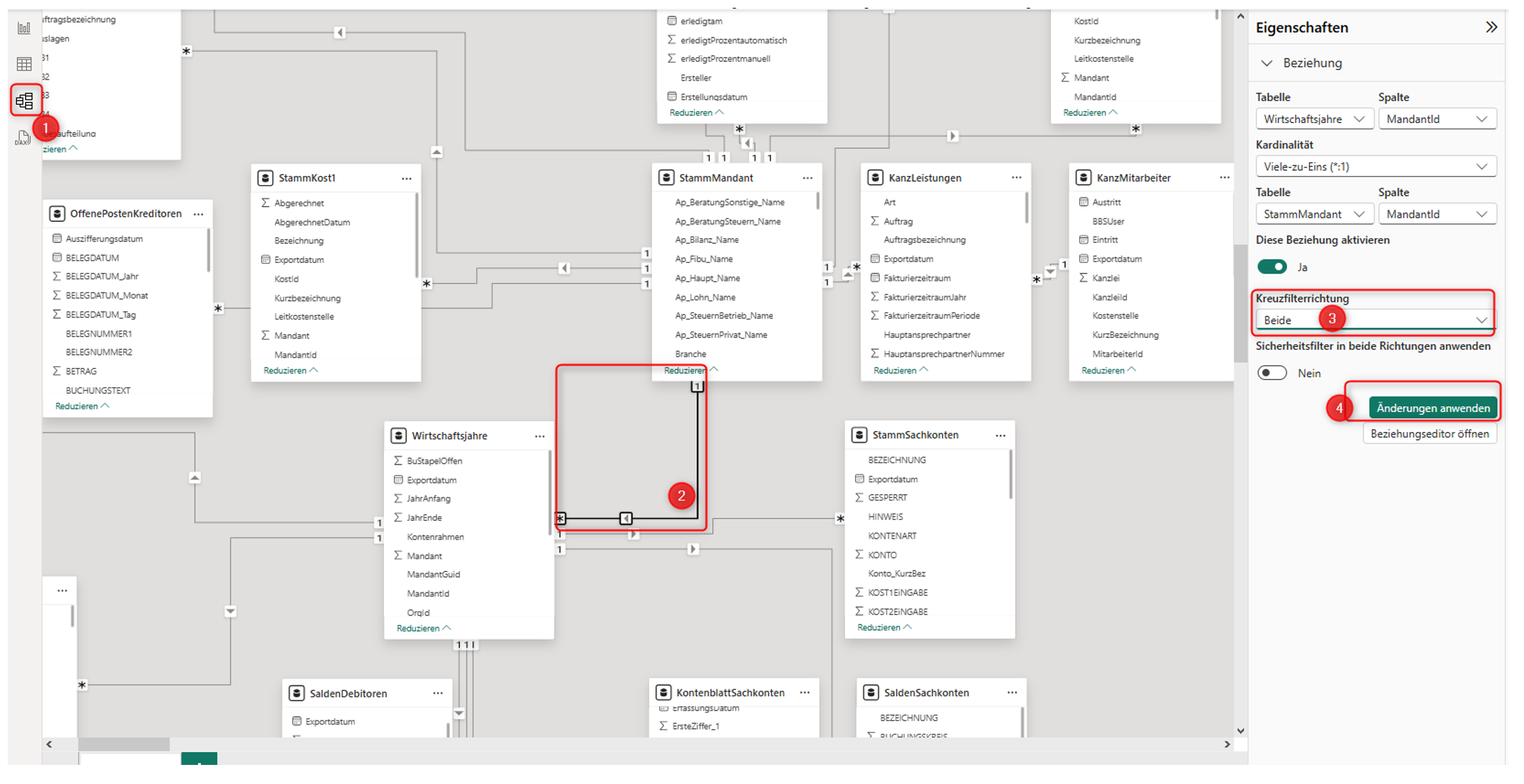Open StammKost1 table options ellipsis

point(407,179)
